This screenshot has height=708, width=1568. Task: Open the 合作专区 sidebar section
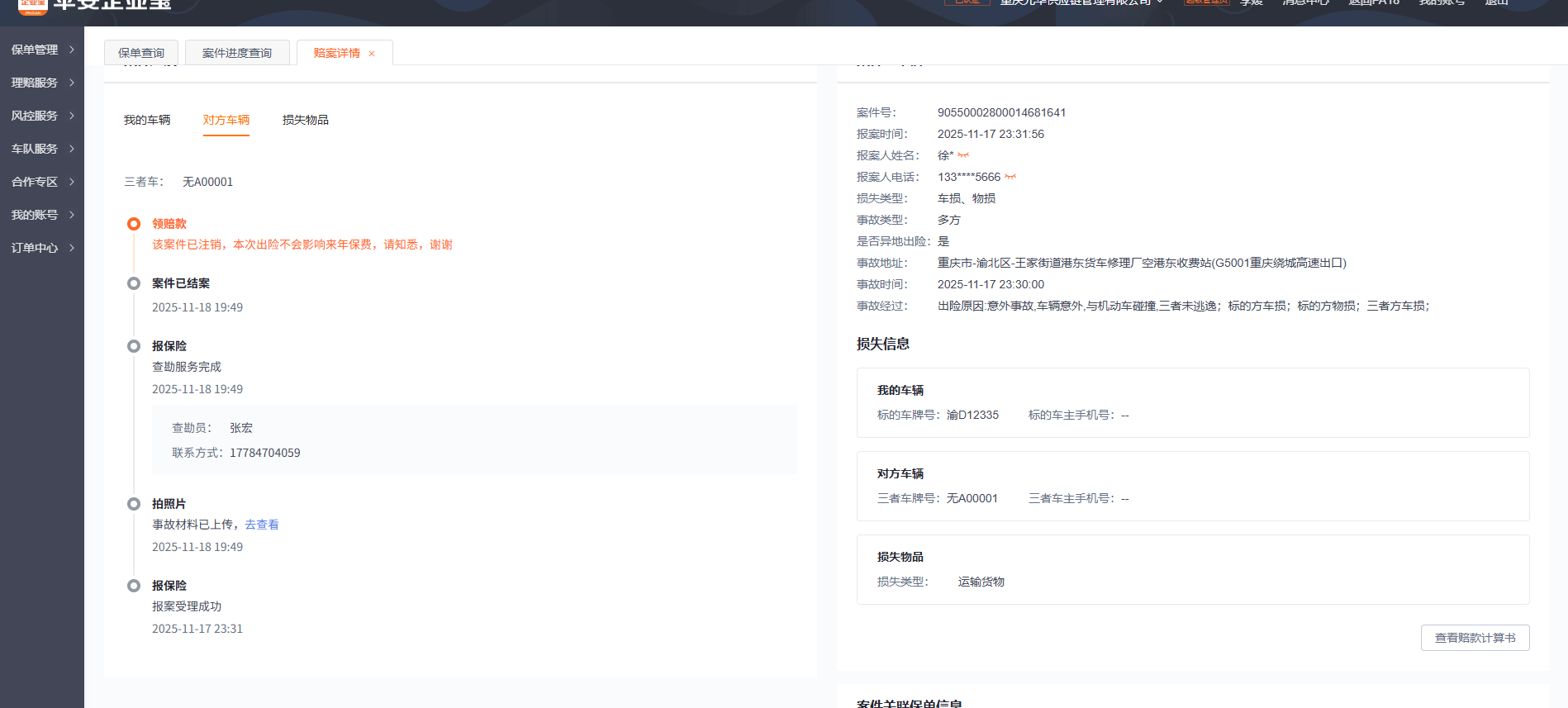(42, 182)
